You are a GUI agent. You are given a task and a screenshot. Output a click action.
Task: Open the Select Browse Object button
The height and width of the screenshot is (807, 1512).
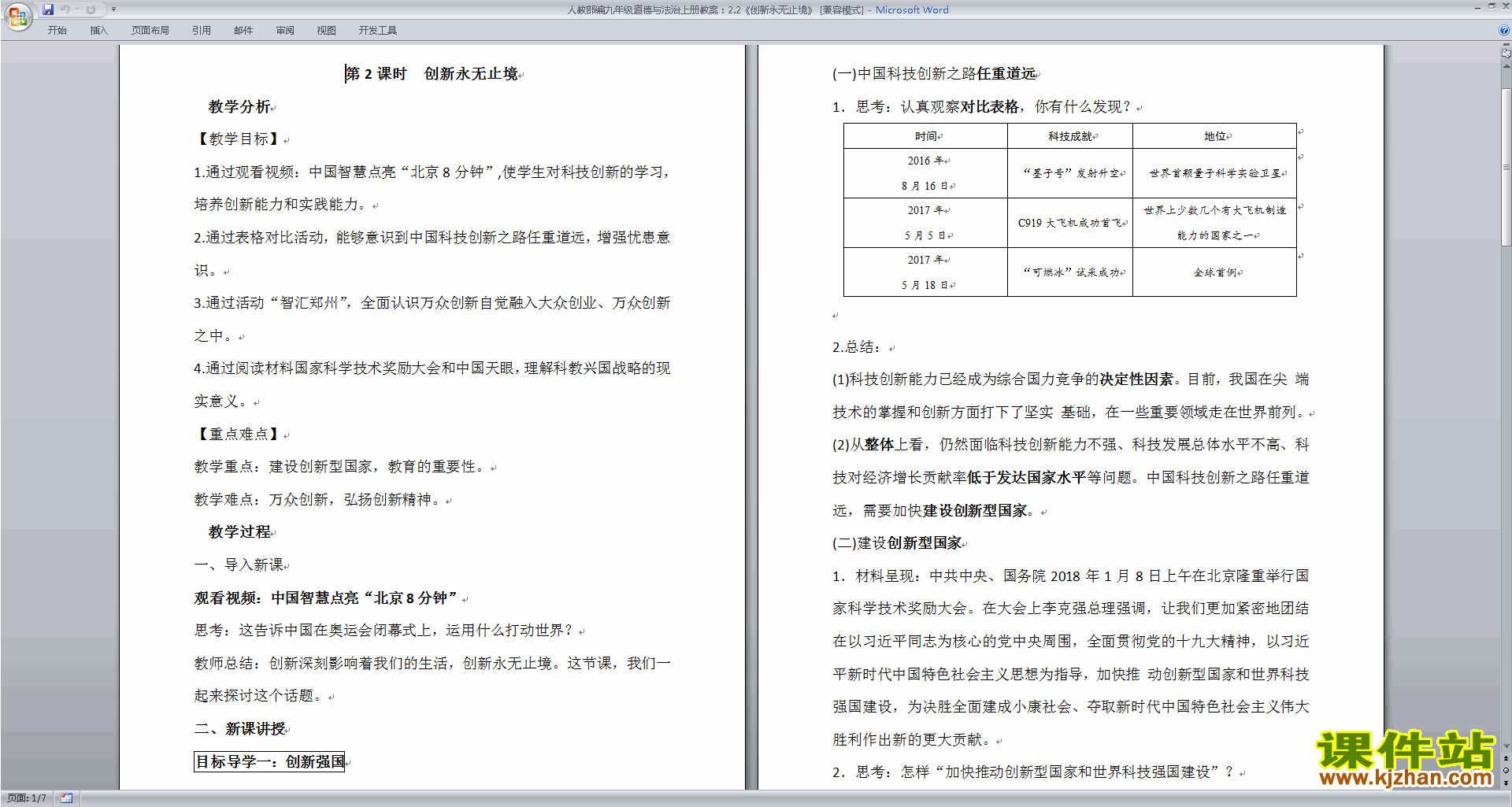coord(1506,771)
